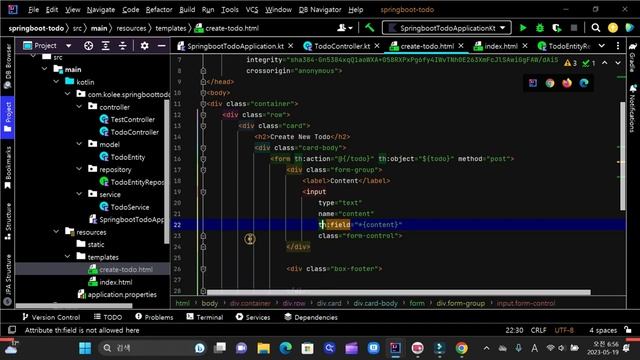Open the Problems tool window
The height and width of the screenshot is (360, 640).
pos(154,317)
